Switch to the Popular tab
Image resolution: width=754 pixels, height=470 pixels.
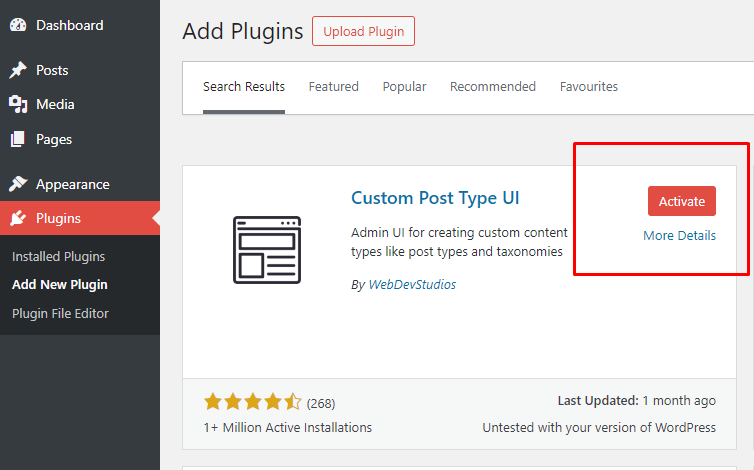[x=404, y=87]
